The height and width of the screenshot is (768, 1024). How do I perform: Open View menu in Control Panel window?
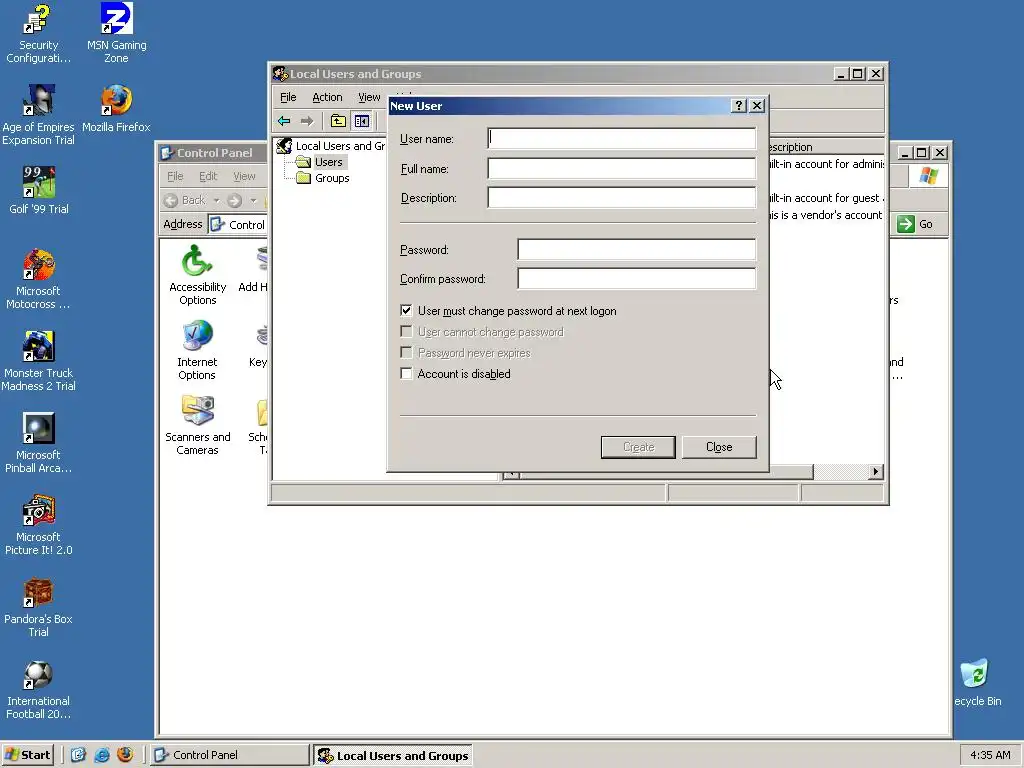(x=244, y=176)
